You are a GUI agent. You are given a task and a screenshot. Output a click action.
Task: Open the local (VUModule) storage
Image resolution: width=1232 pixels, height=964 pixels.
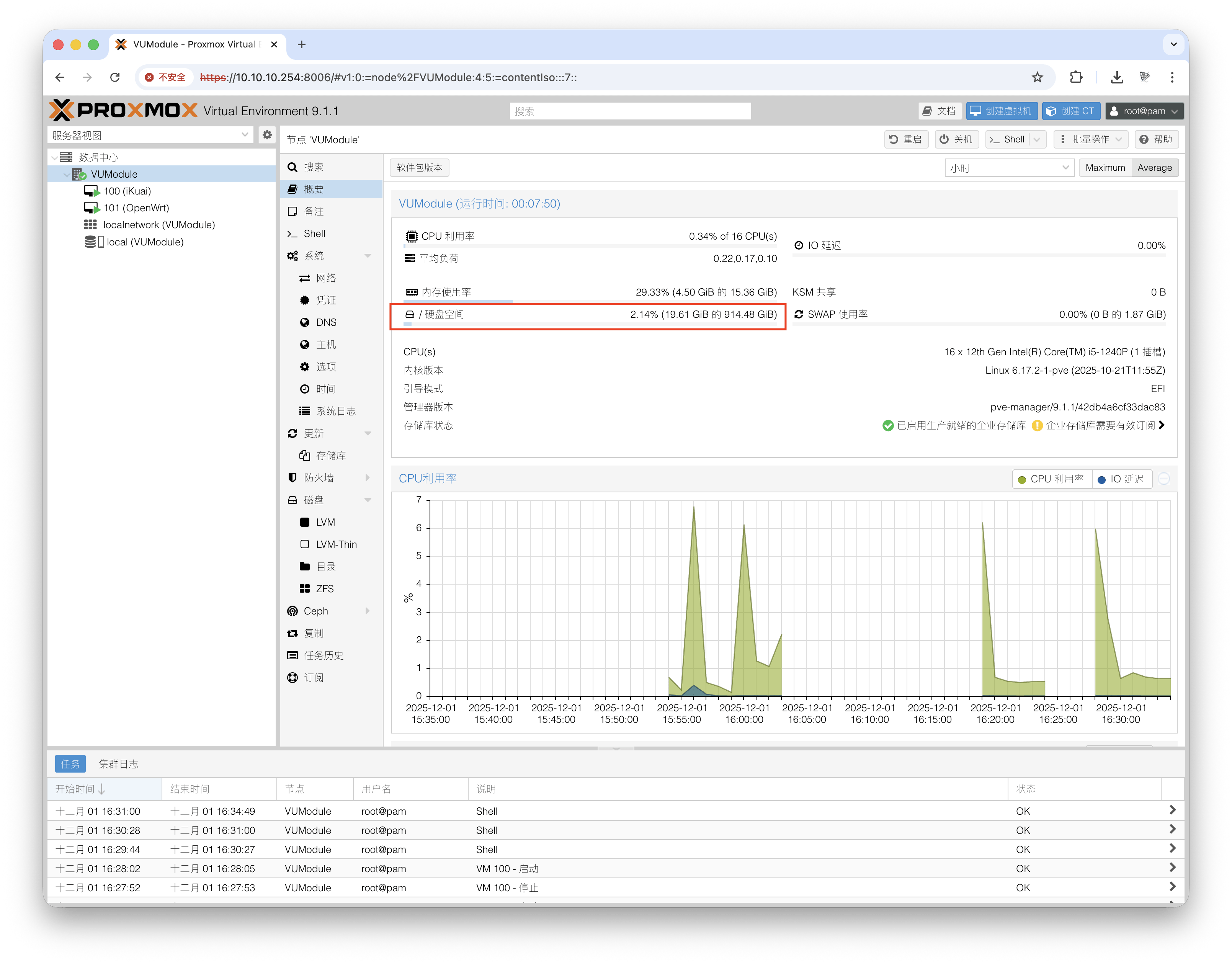coord(144,242)
